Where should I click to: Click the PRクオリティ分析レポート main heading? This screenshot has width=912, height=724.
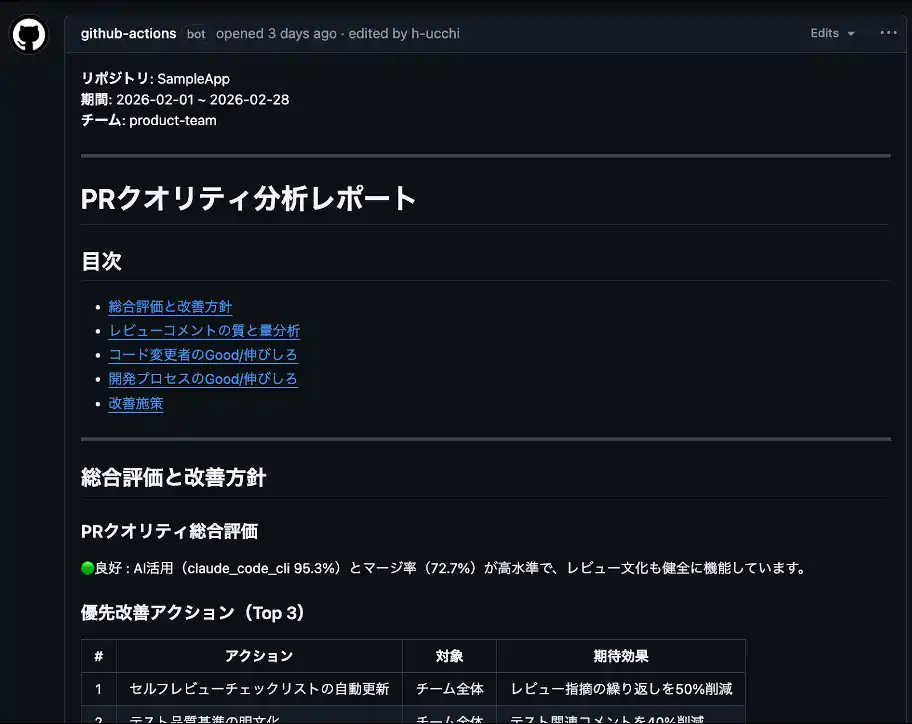pyautogui.click(x=248, y=198)
